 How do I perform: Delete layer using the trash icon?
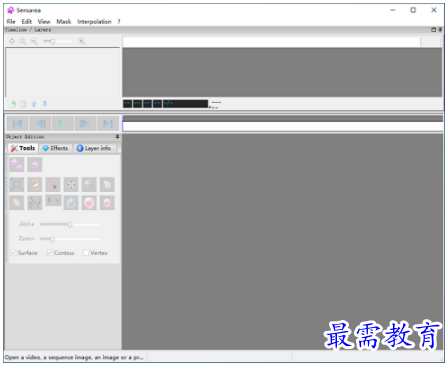click(x=23, y=104)
